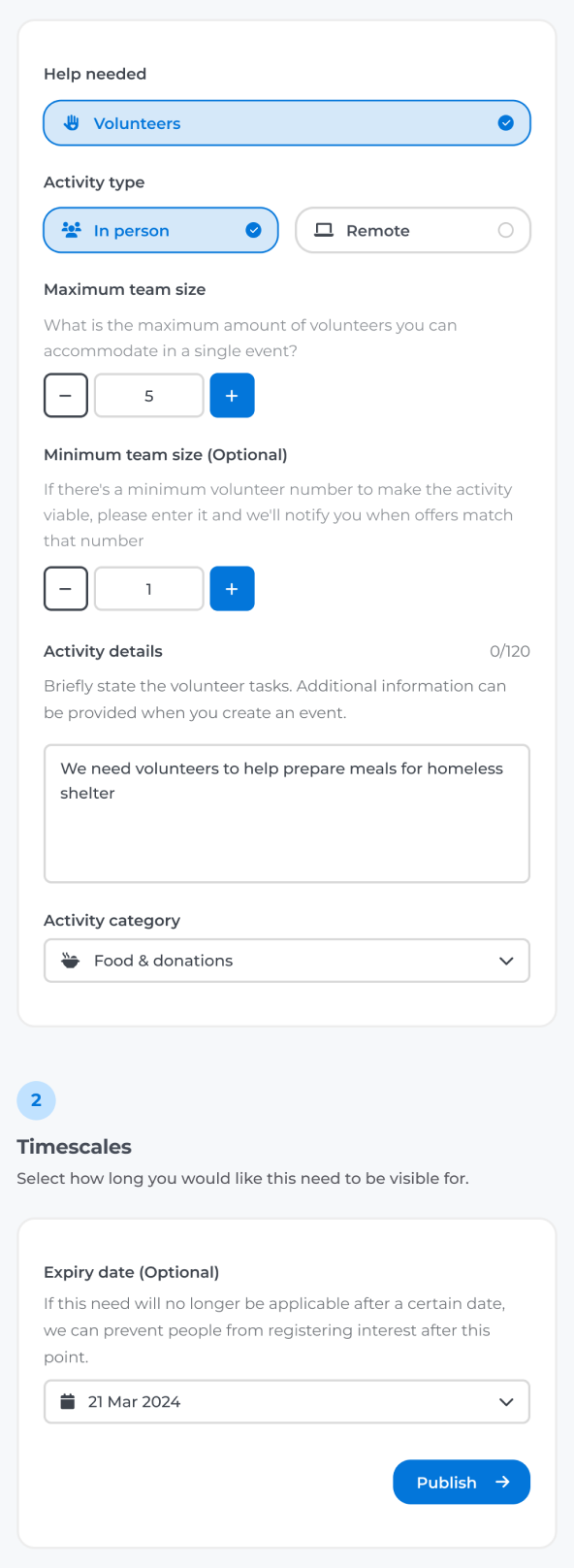Increase Minimum team size with the plus stepper
Image resolution: width=574 pixels, height=1568 pixels.
tap(232, 588)
